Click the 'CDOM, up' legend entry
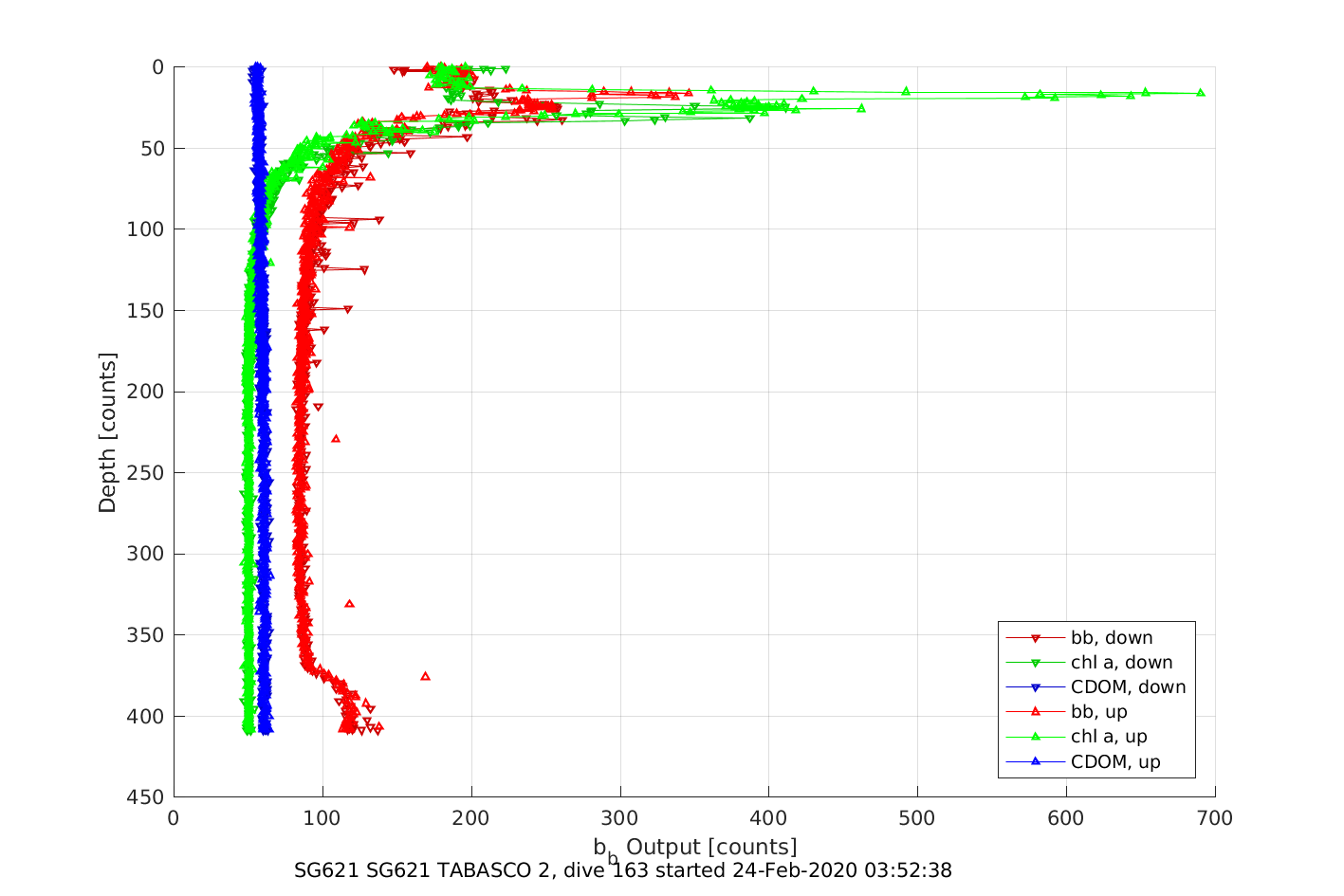 point(1083,761)
